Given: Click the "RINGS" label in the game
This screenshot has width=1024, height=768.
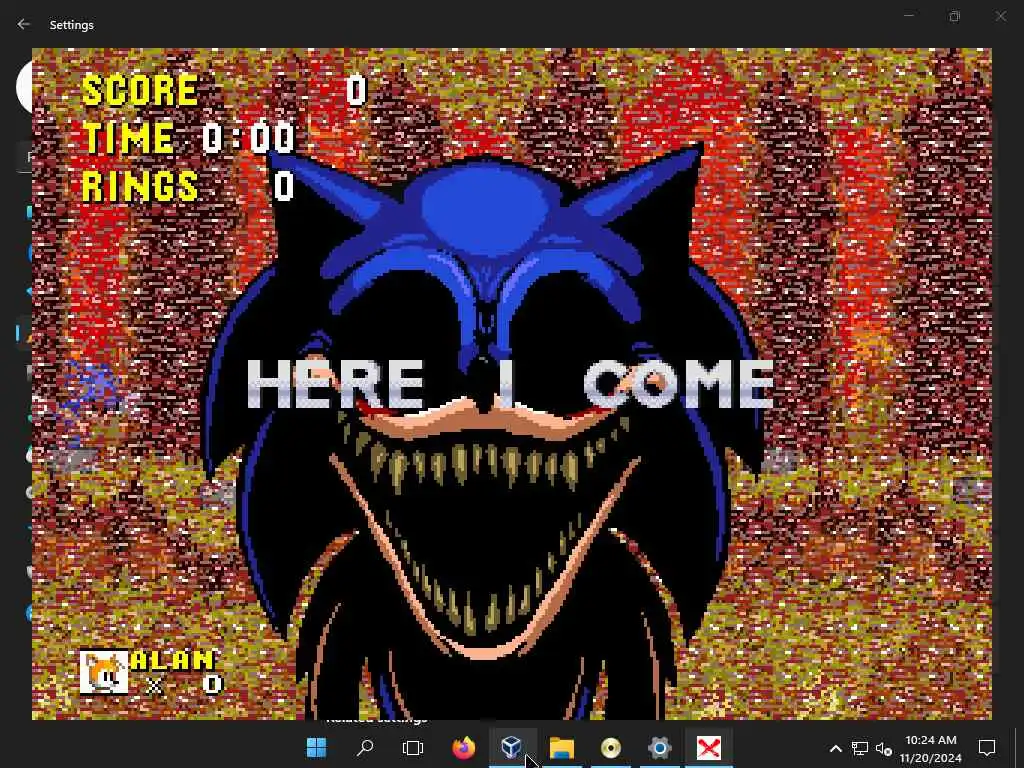Looking at the screenshot, I should click(x=140, y=185).
